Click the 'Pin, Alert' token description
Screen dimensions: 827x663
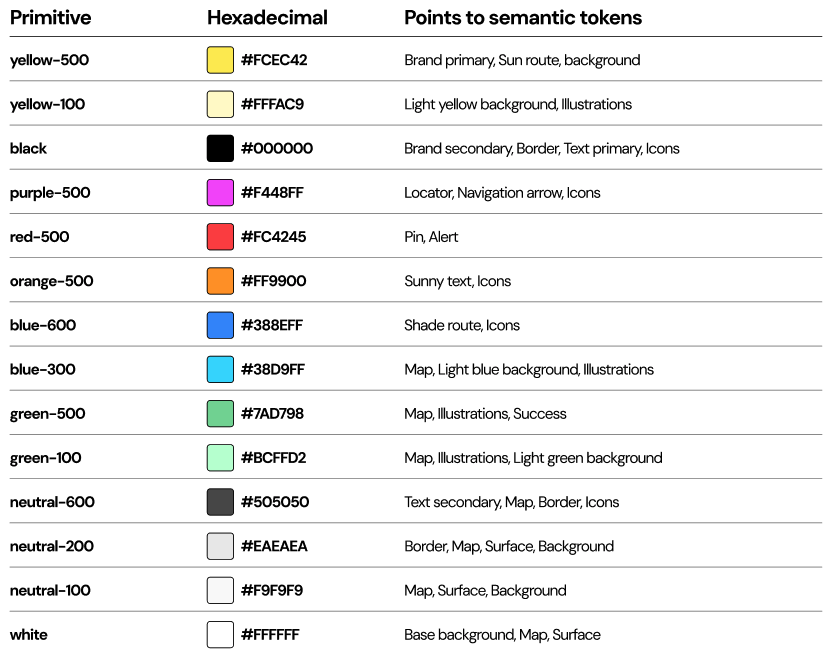point(431,237)
